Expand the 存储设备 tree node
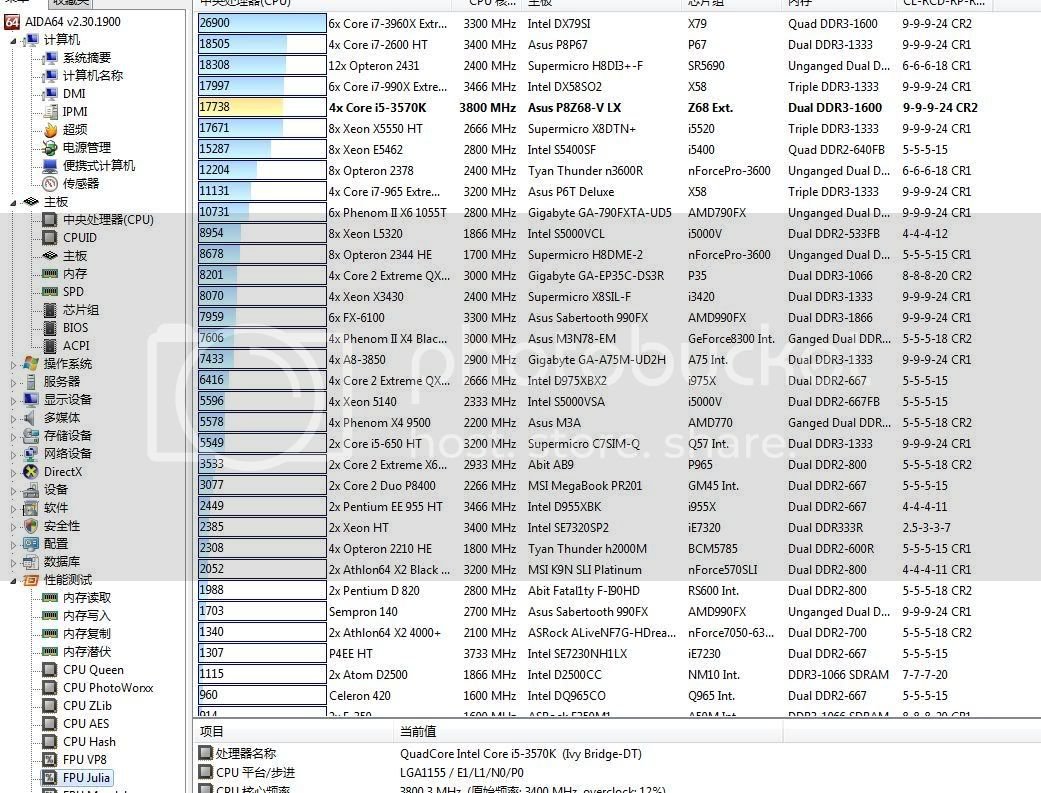The width and height of the screenshot is (1041, 793). click(x=14, y=436)
